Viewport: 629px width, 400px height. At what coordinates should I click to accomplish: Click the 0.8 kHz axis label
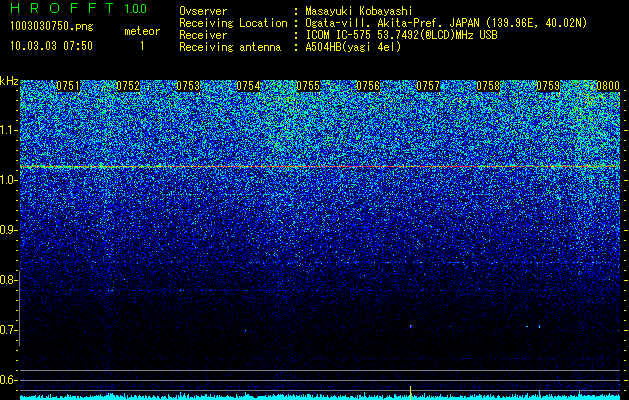point(8,280)
